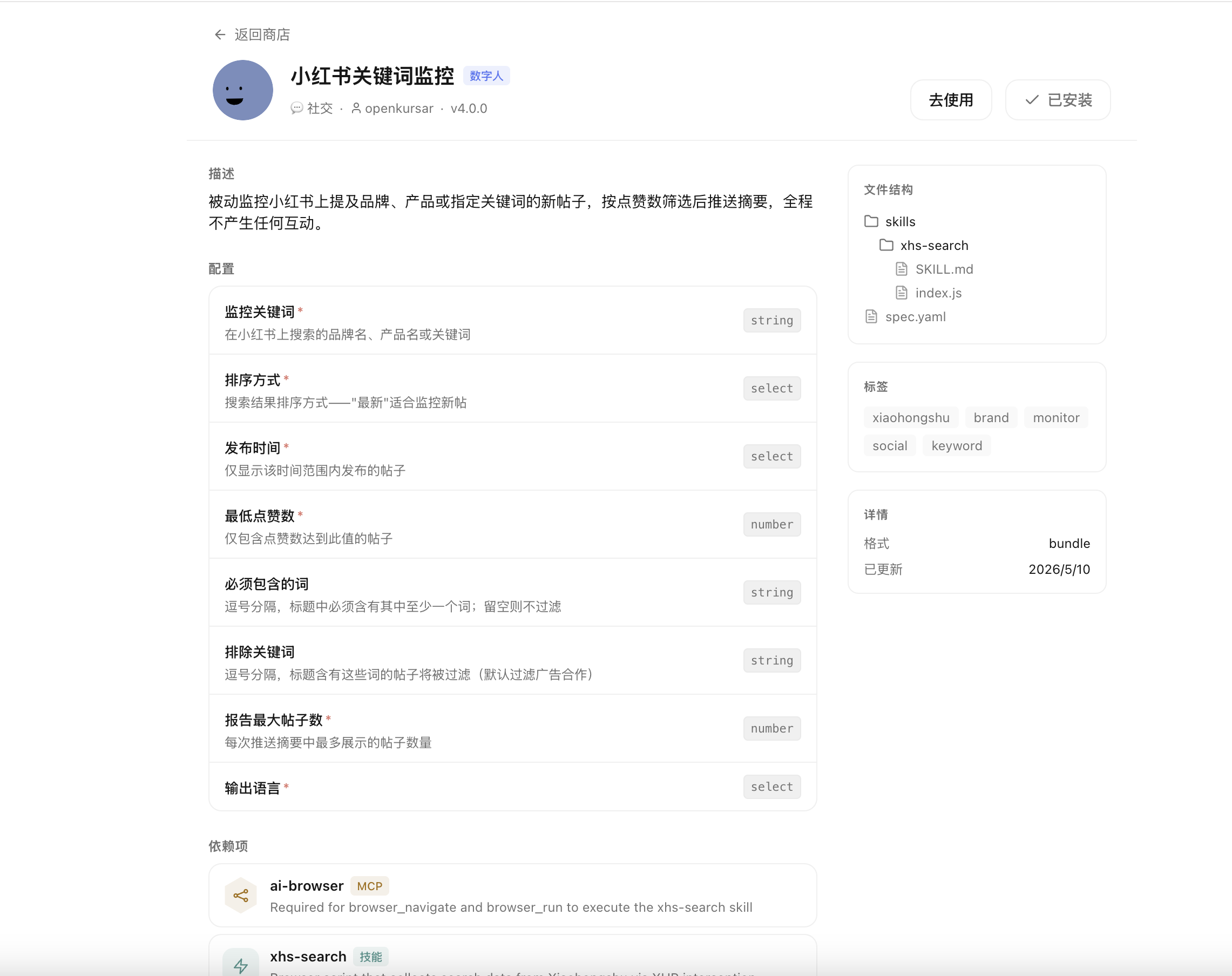
Task: Click the 社交 category label
Action: click(320, 108)
